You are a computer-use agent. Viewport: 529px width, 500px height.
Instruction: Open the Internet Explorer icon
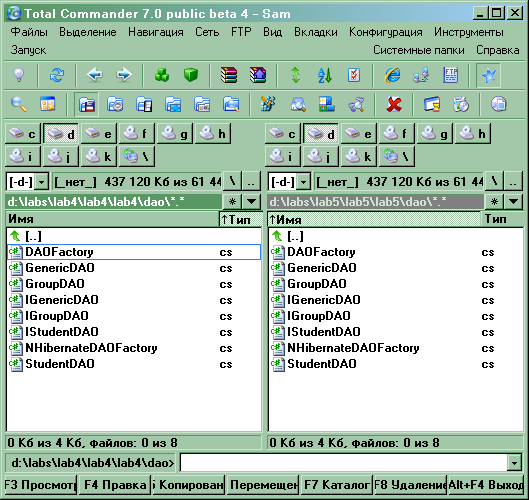pyautogui.click(x=392, y=75)
